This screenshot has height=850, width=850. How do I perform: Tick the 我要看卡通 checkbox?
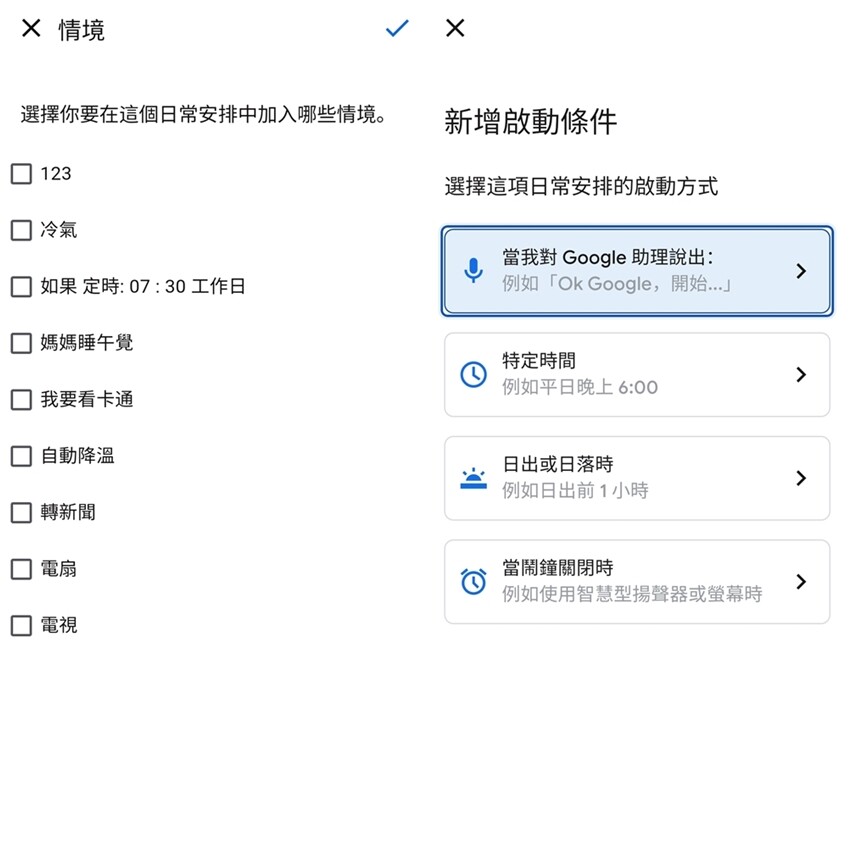coord(21,400)
